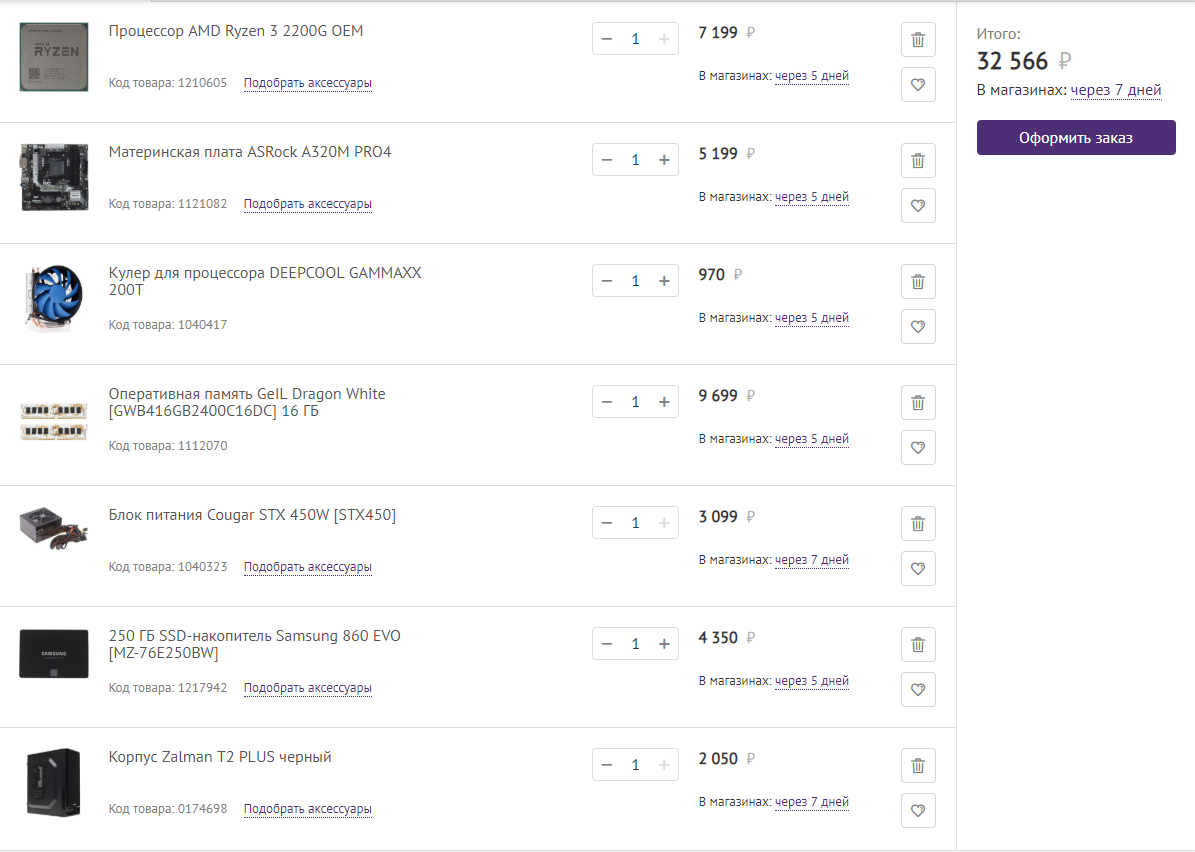This screenshot has height=852, width=1195.
Task: Open Подобрать аксессуары for the Ryzen processor
Action: pos(308,83)
